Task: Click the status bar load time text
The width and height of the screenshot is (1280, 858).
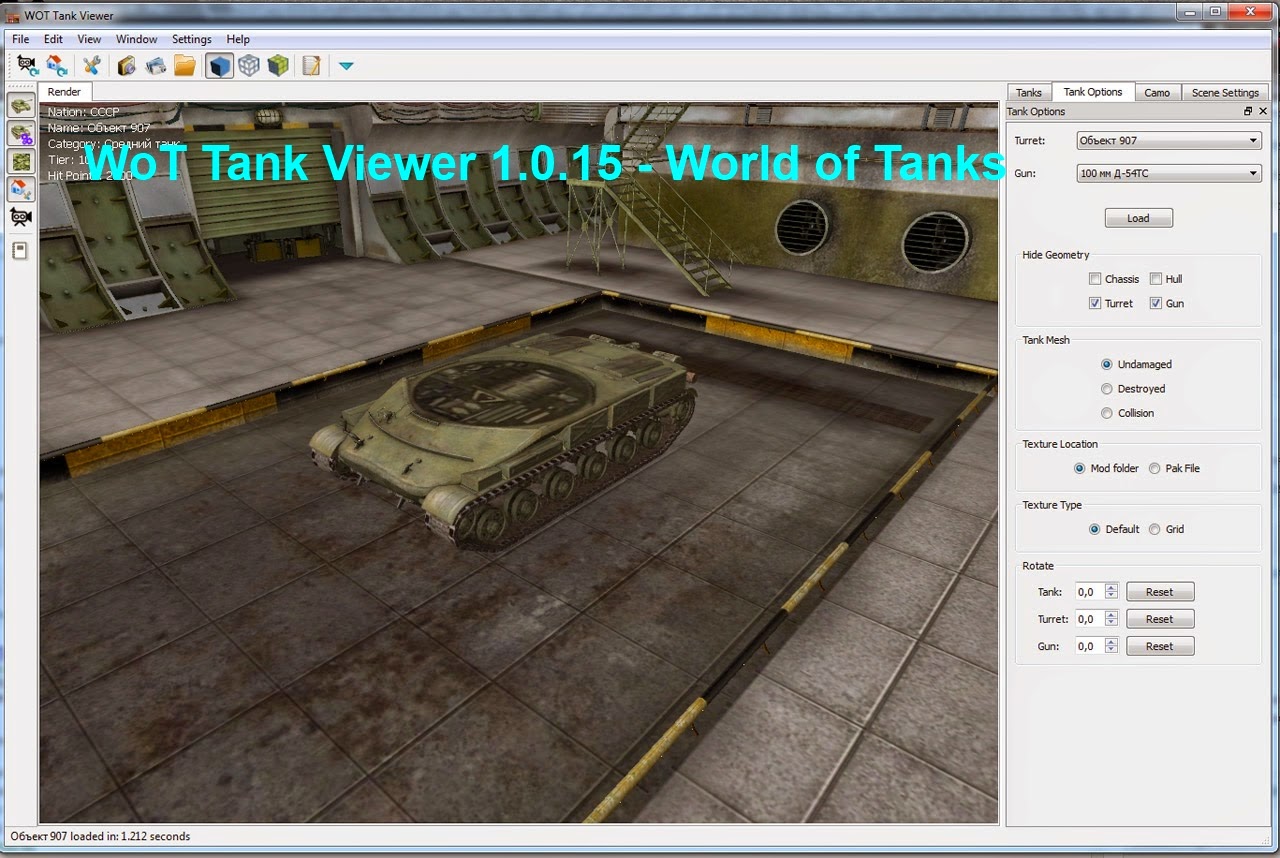Action: pos(99,836)
